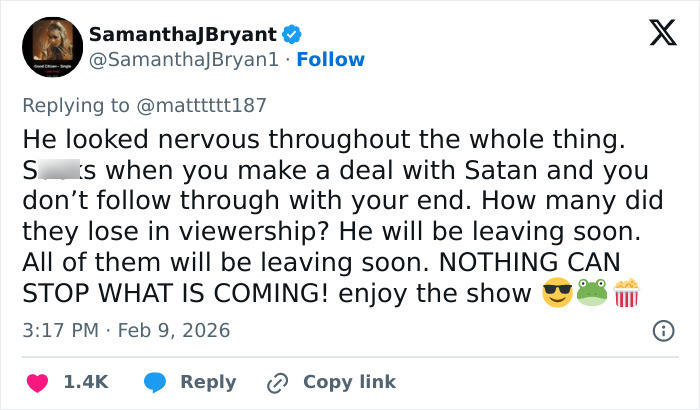Click the Copy link text
700x410 pixels.
click(x=349, y=382)
